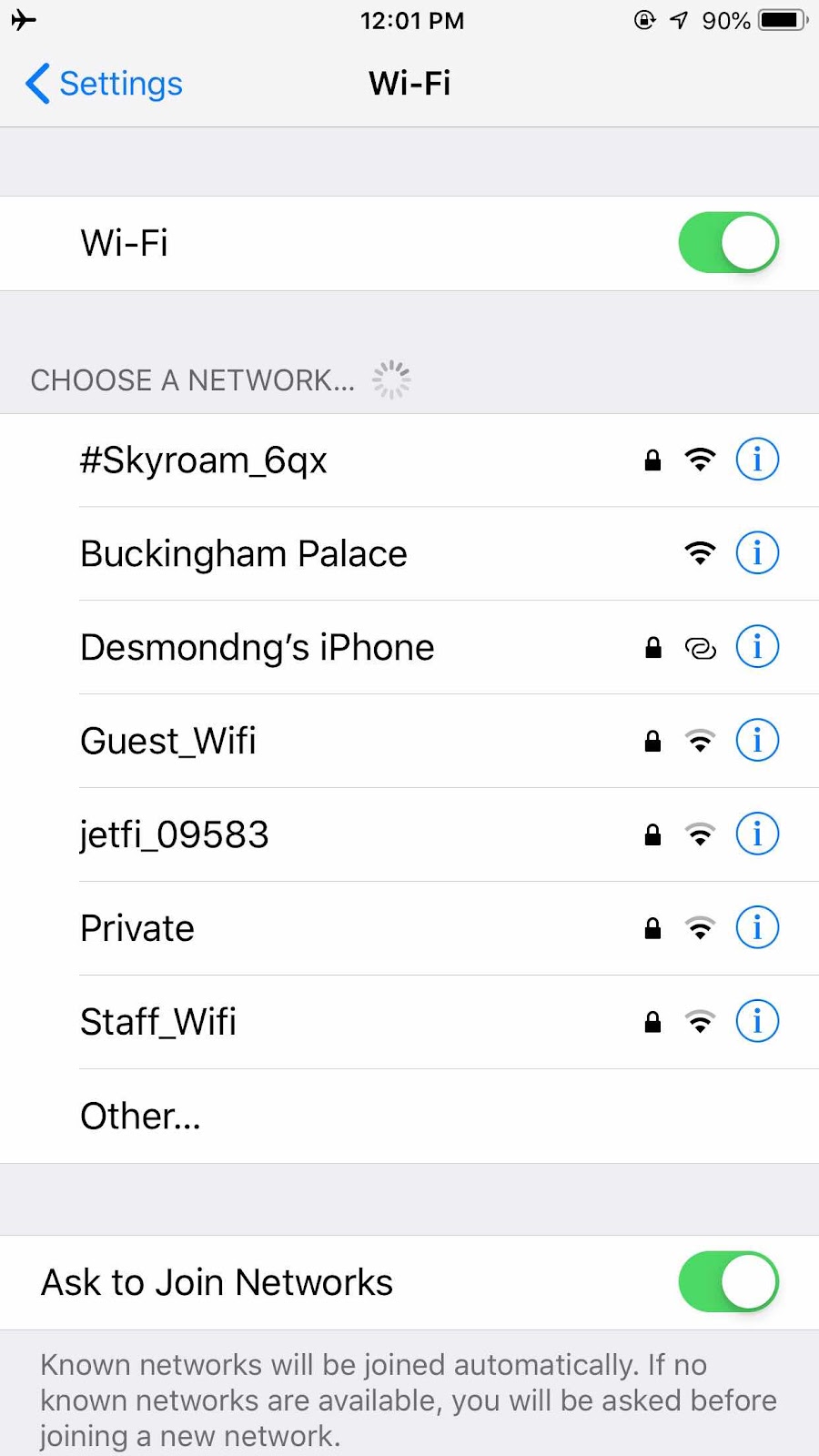Image resolution: width=819 pixels, height=1456 pixels.
Task: Tap the hotspot link icon for Desmondng's iPhone
Action: pos(700,648)
